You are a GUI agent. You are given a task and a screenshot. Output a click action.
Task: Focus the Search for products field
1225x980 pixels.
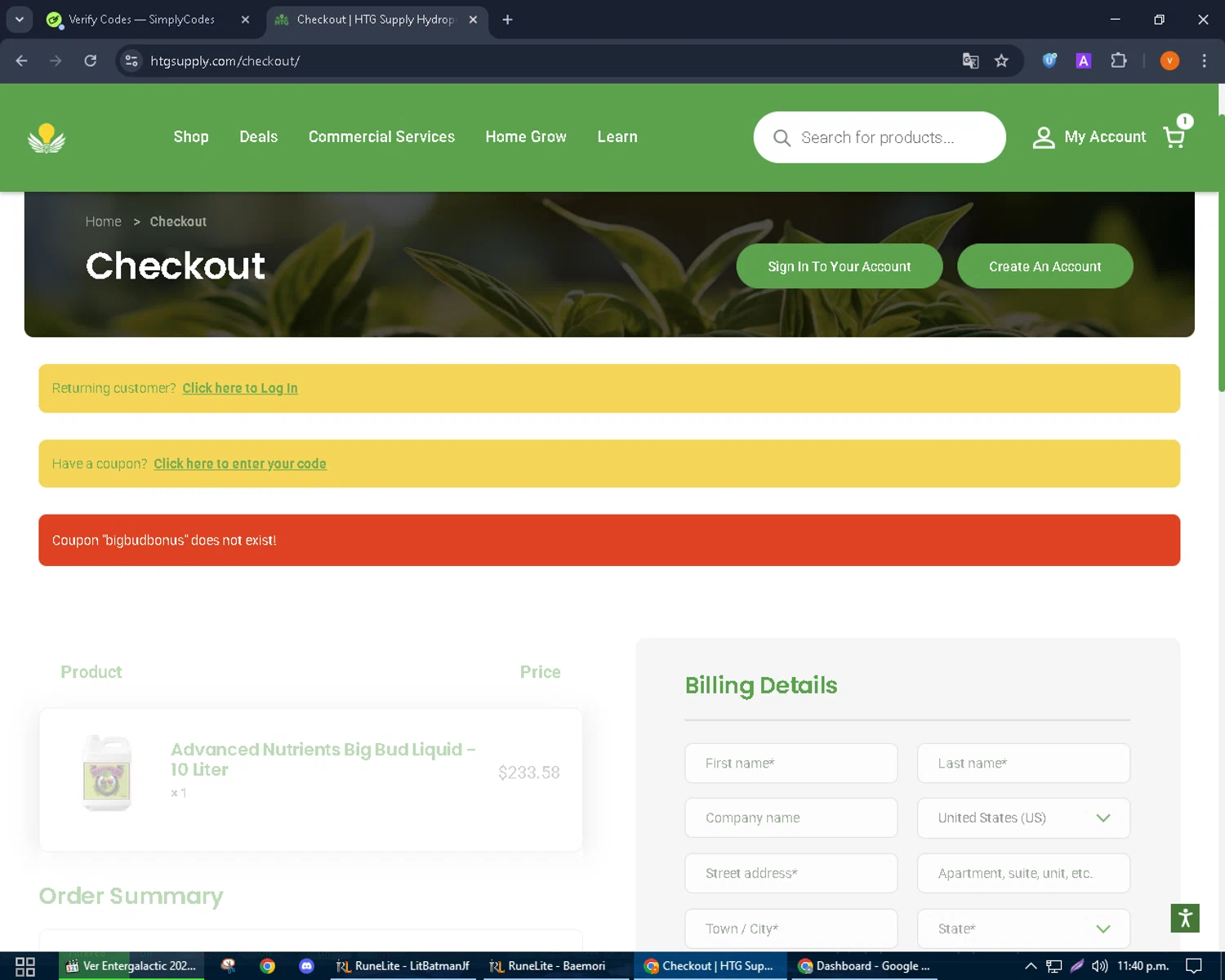[879, 137]
